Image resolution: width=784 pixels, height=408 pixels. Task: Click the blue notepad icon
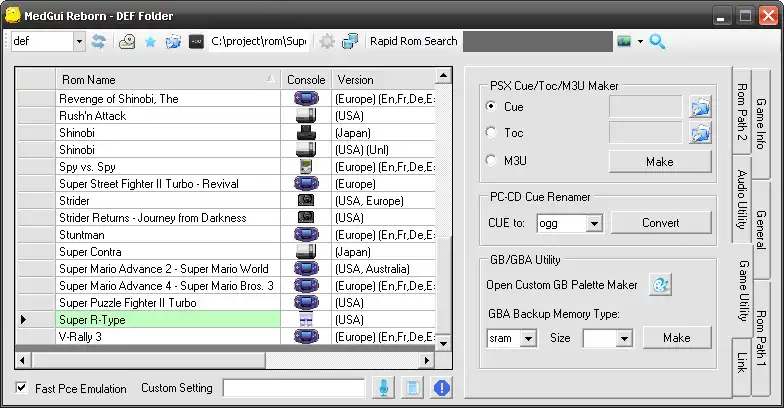pos(412,388)
